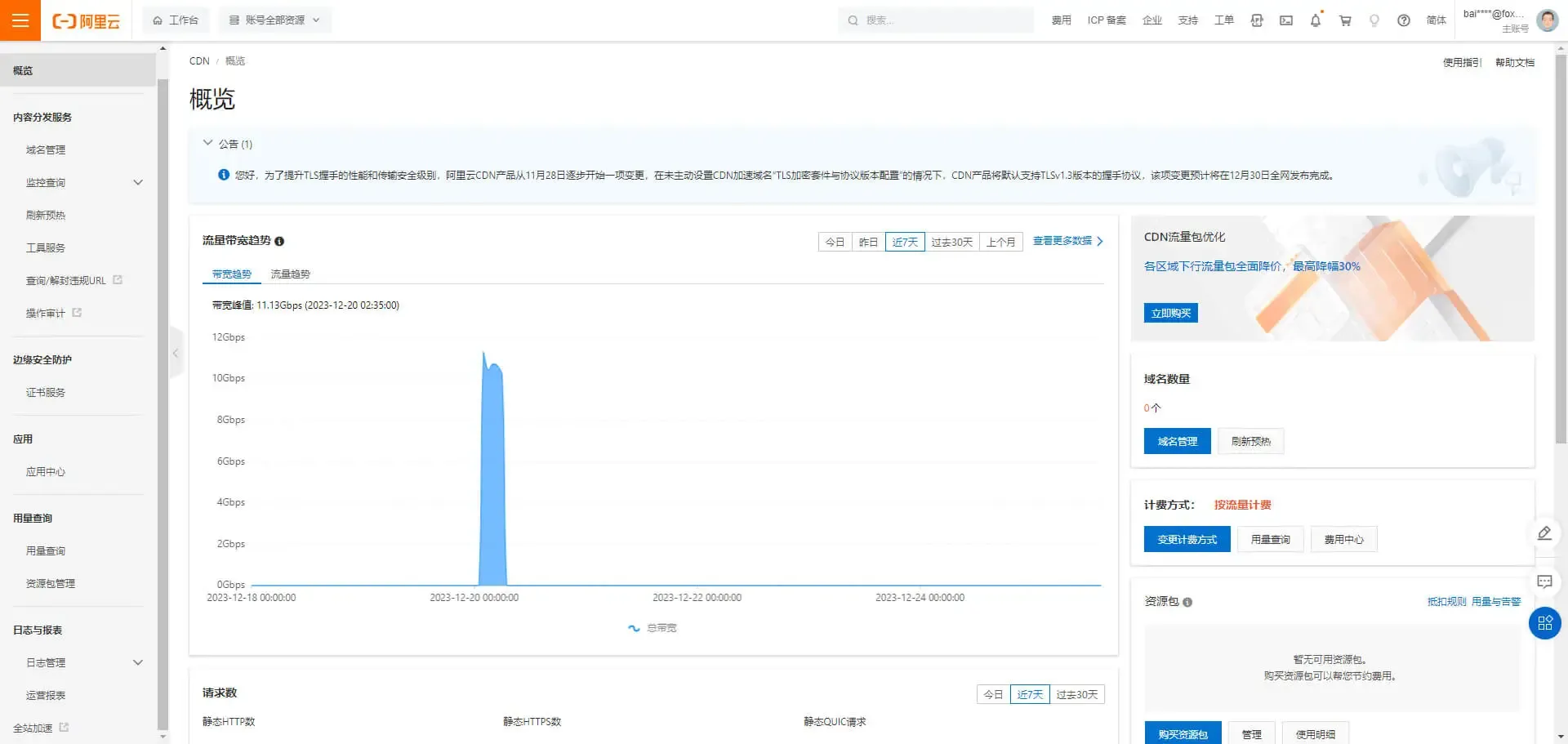Viewport: 1568px width, 744px height.
Task: Open the 账号全部资源 dropdown
Action: click(274, 20)
